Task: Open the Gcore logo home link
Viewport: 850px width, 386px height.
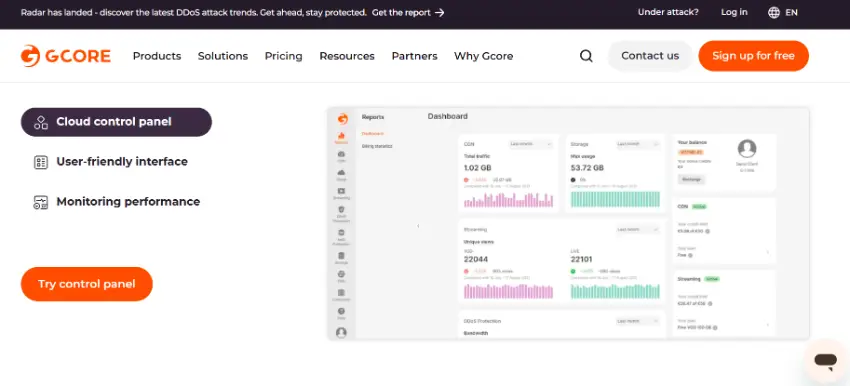Action: point(66,56)
